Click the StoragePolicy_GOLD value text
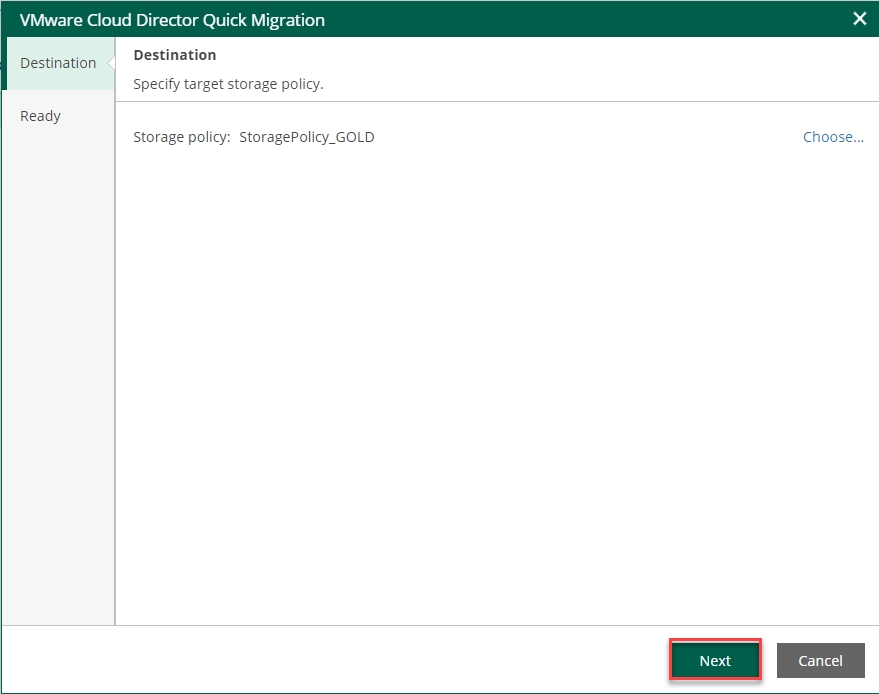The height and width of the screenshot is (694, 879). tap(307, 137)
